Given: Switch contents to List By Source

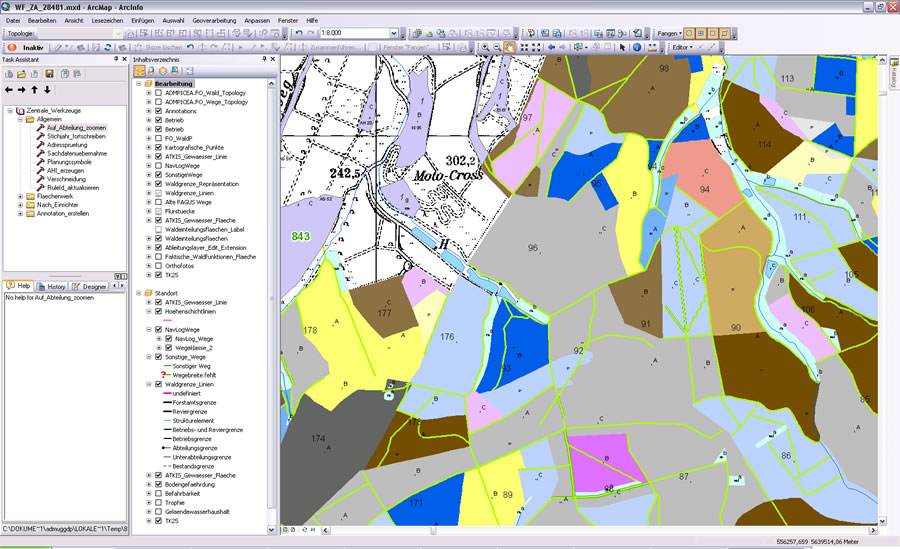Looking at the screenshot, I should pyautogui.click(x=151, y=71).
